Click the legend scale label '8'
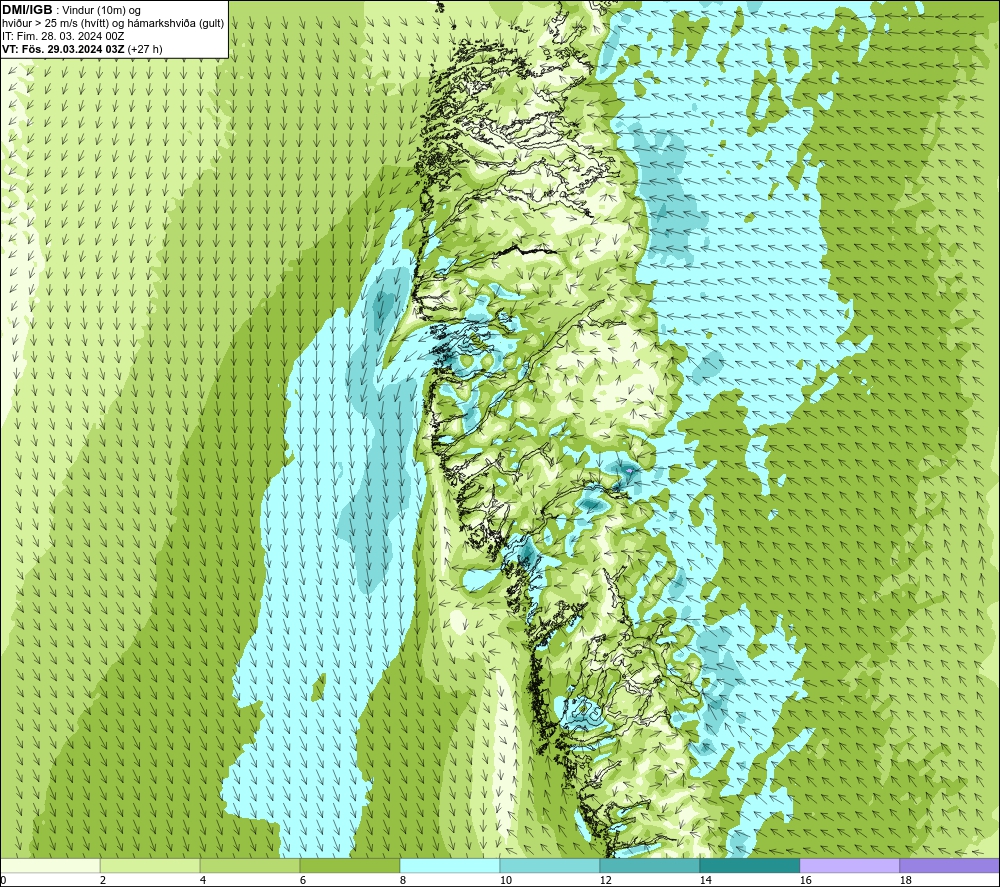The width and height of the screenshot is (1000, 887). coord(403,881)
